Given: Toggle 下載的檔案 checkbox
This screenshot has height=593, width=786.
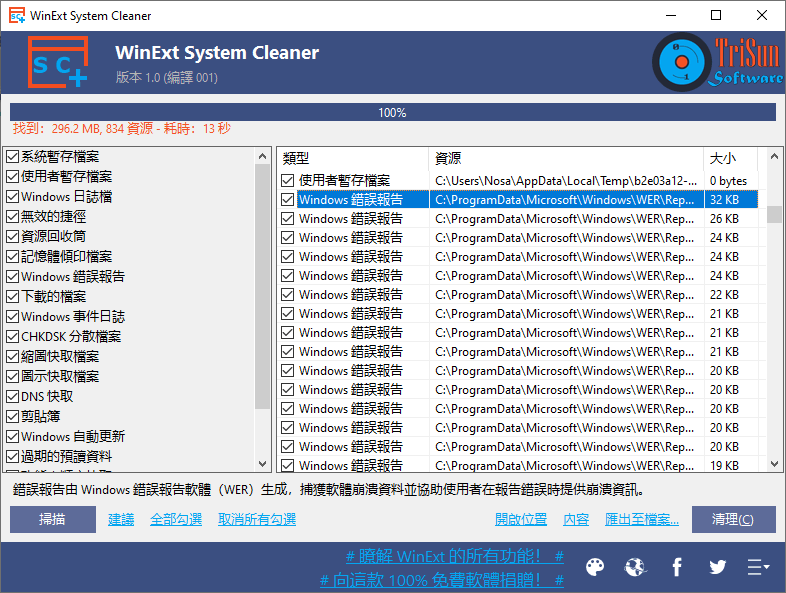Looking at the screenshot, I should (x=13, y=297).
